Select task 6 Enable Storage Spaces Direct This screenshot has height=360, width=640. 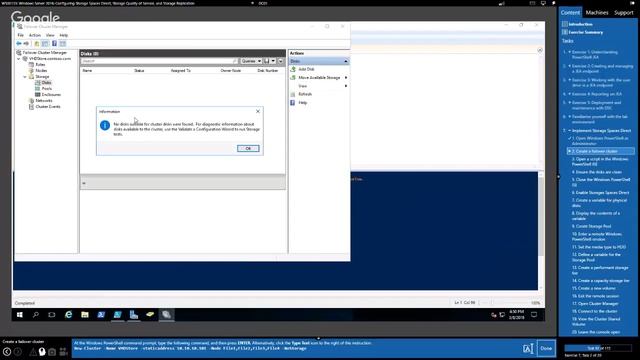[x=600, y=193]
